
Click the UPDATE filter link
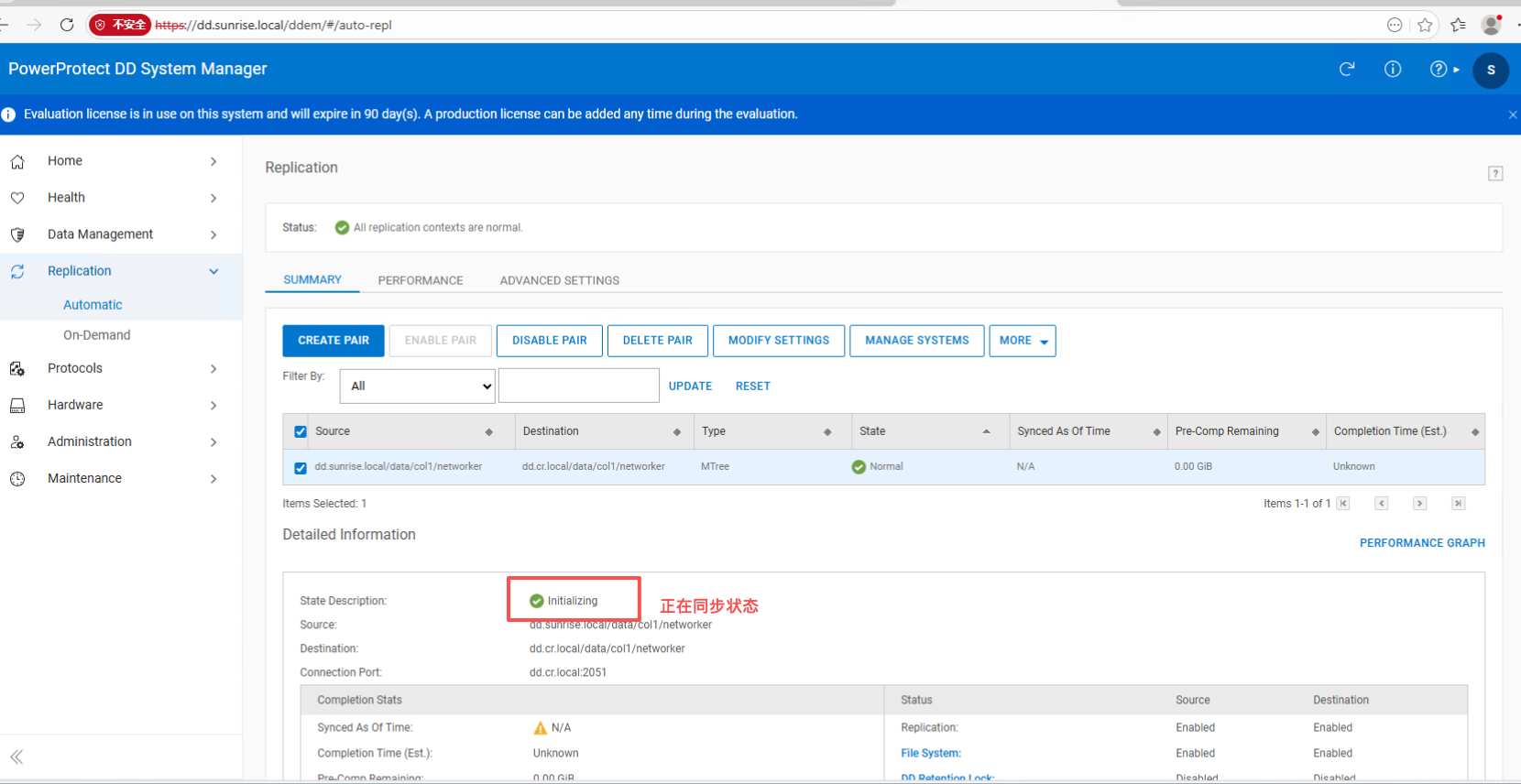click(691, 387)
